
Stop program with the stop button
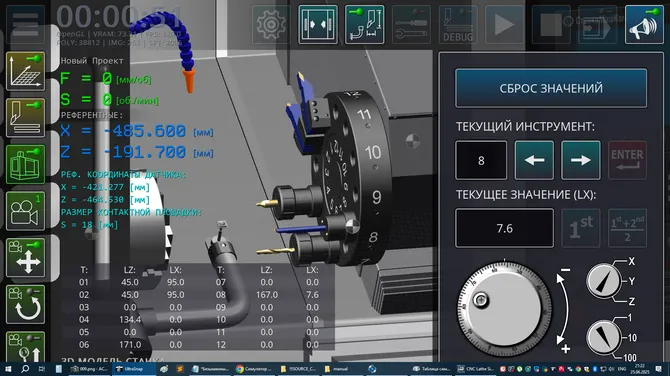551,24
